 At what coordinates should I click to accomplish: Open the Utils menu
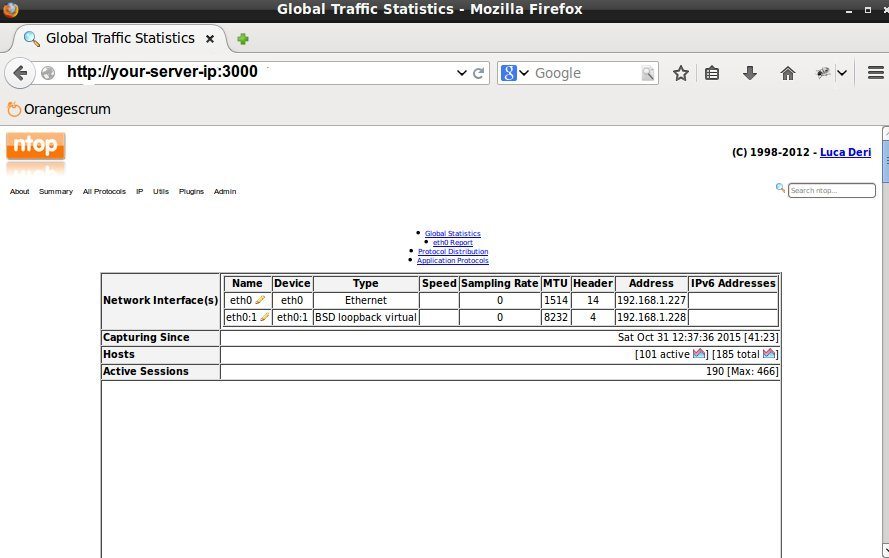tap(160, 192)
